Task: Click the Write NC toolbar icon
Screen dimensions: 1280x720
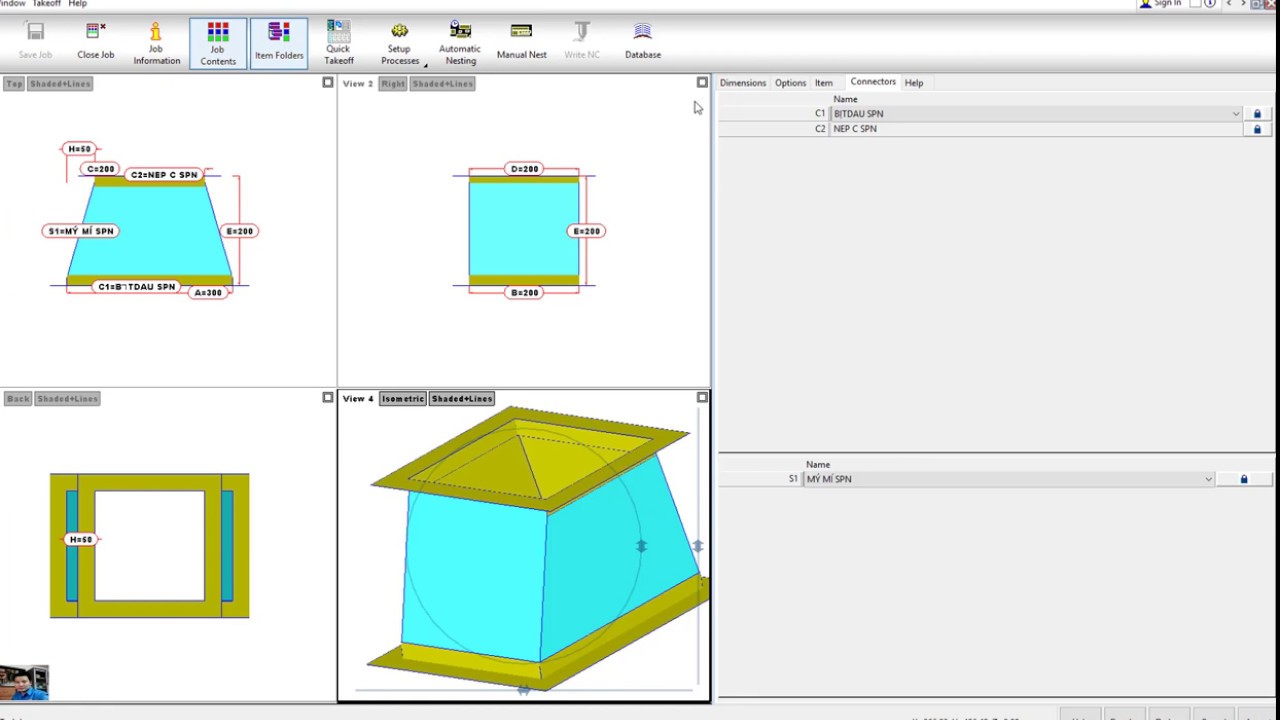Action: pos(582,42)
